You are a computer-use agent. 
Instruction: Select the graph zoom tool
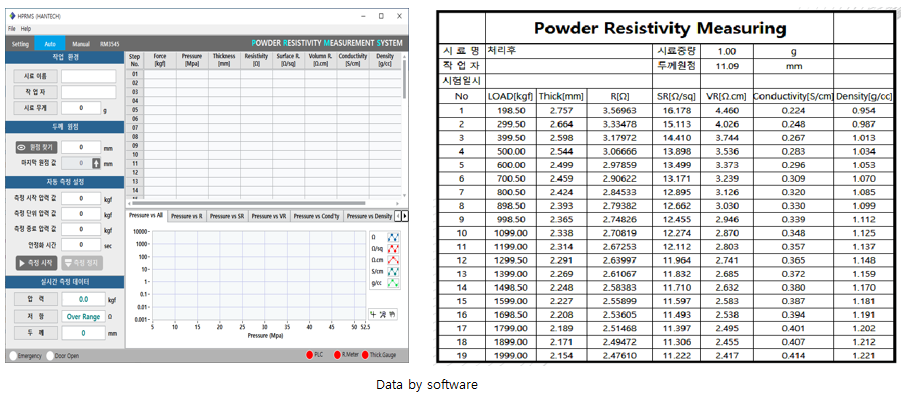(x=383, y=314)
